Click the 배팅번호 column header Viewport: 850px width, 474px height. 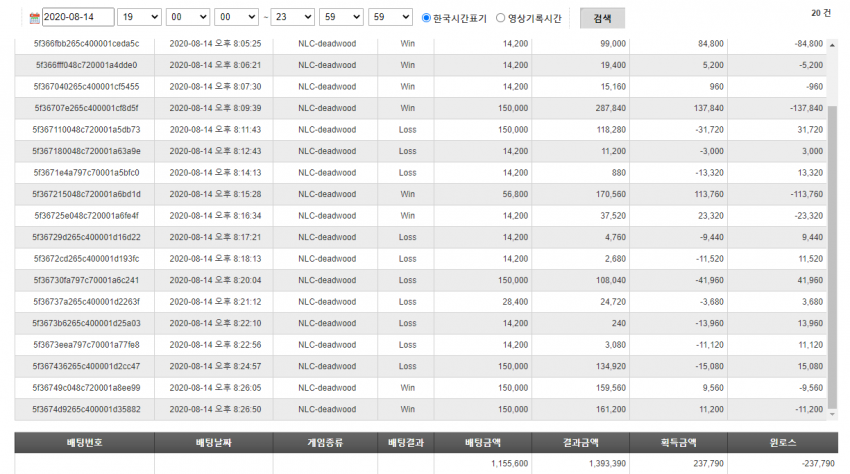(x=85, y=443)
